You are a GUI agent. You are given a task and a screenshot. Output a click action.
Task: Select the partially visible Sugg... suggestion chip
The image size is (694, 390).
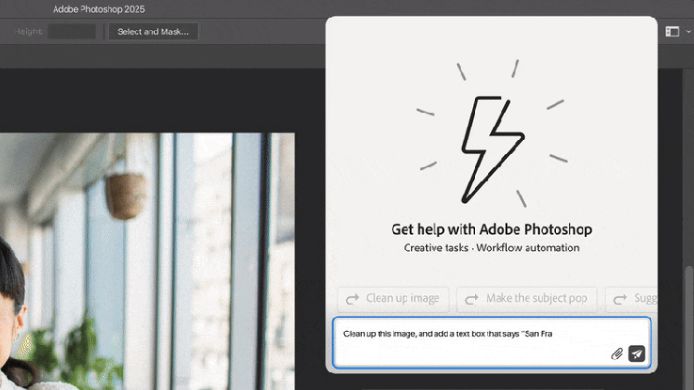click(x=631, y=299)
